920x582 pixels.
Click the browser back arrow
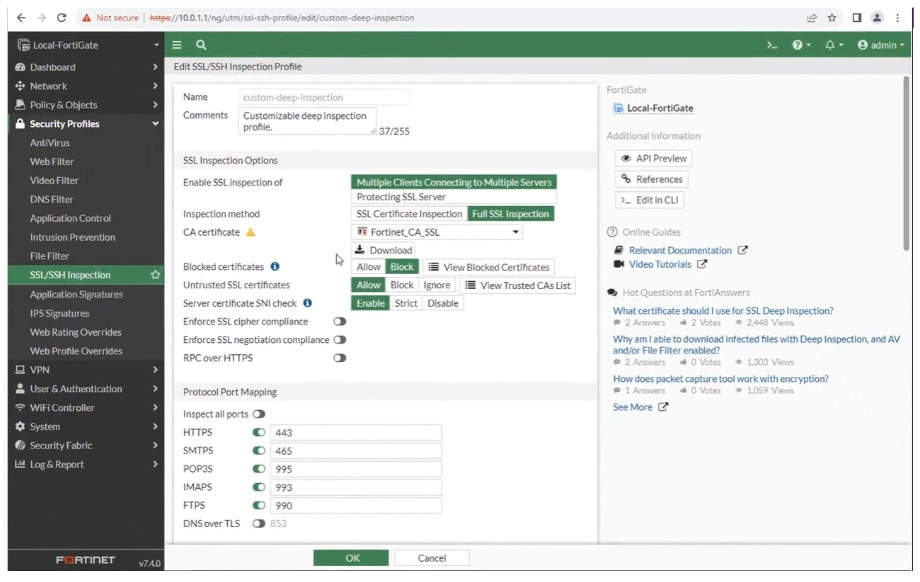pos(21,18)
